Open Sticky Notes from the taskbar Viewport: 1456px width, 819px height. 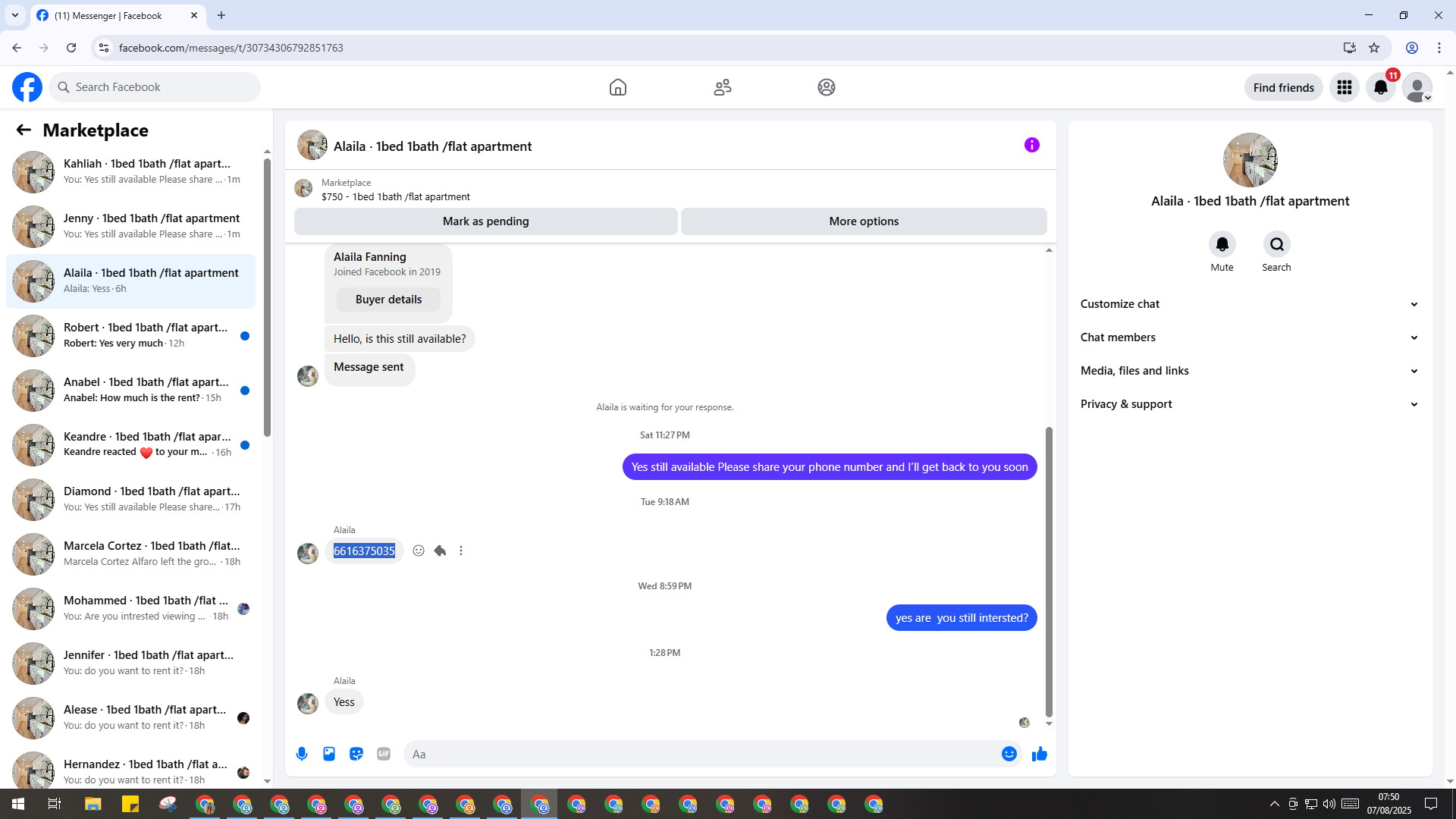[x=130, y=804]
